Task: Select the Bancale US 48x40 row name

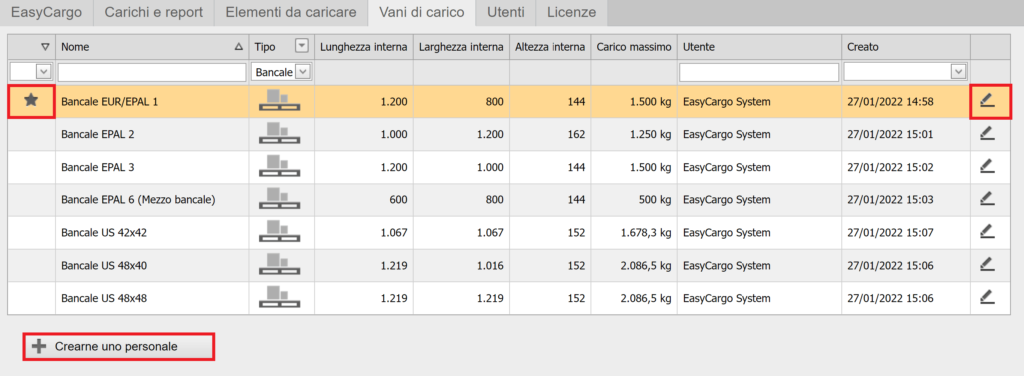Action: pos(103,265)
